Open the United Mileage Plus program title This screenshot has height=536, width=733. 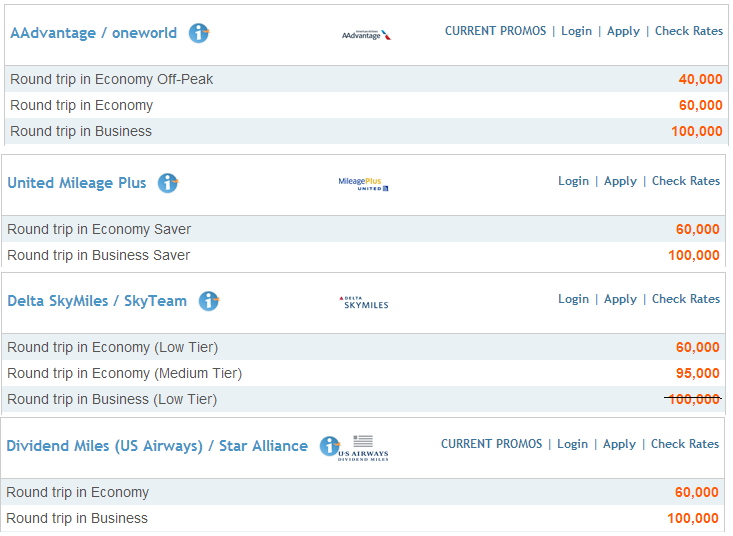77,183
